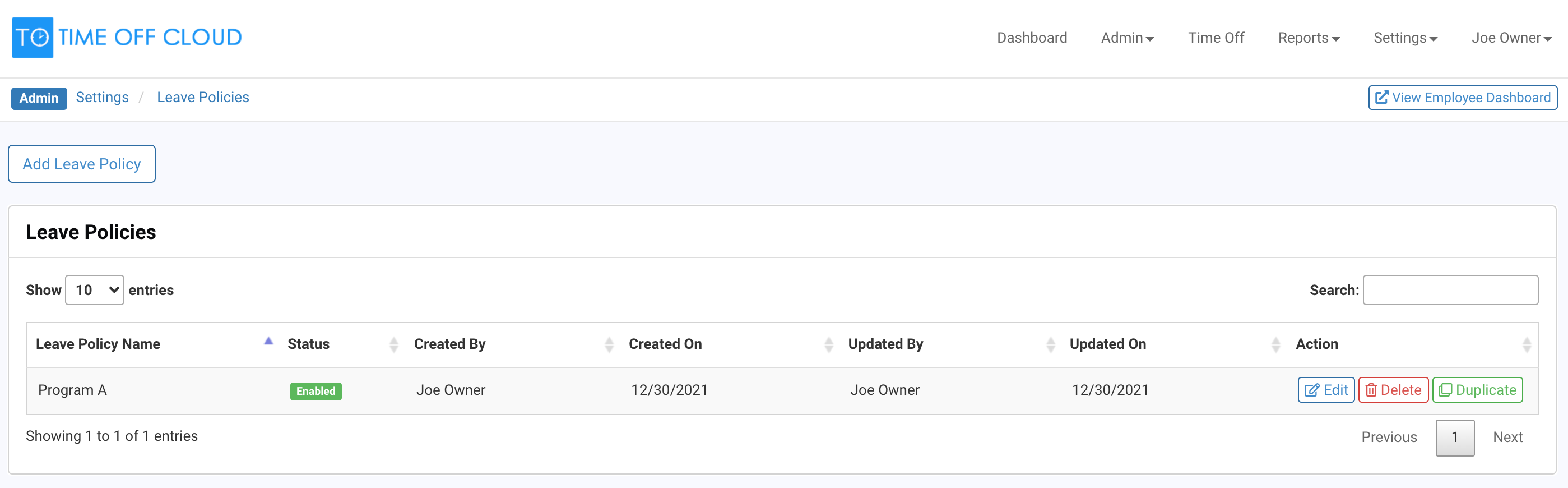This screenshot has width=1568, height=488.
Task: Sort table by Status column
Action: click(342, 344)
